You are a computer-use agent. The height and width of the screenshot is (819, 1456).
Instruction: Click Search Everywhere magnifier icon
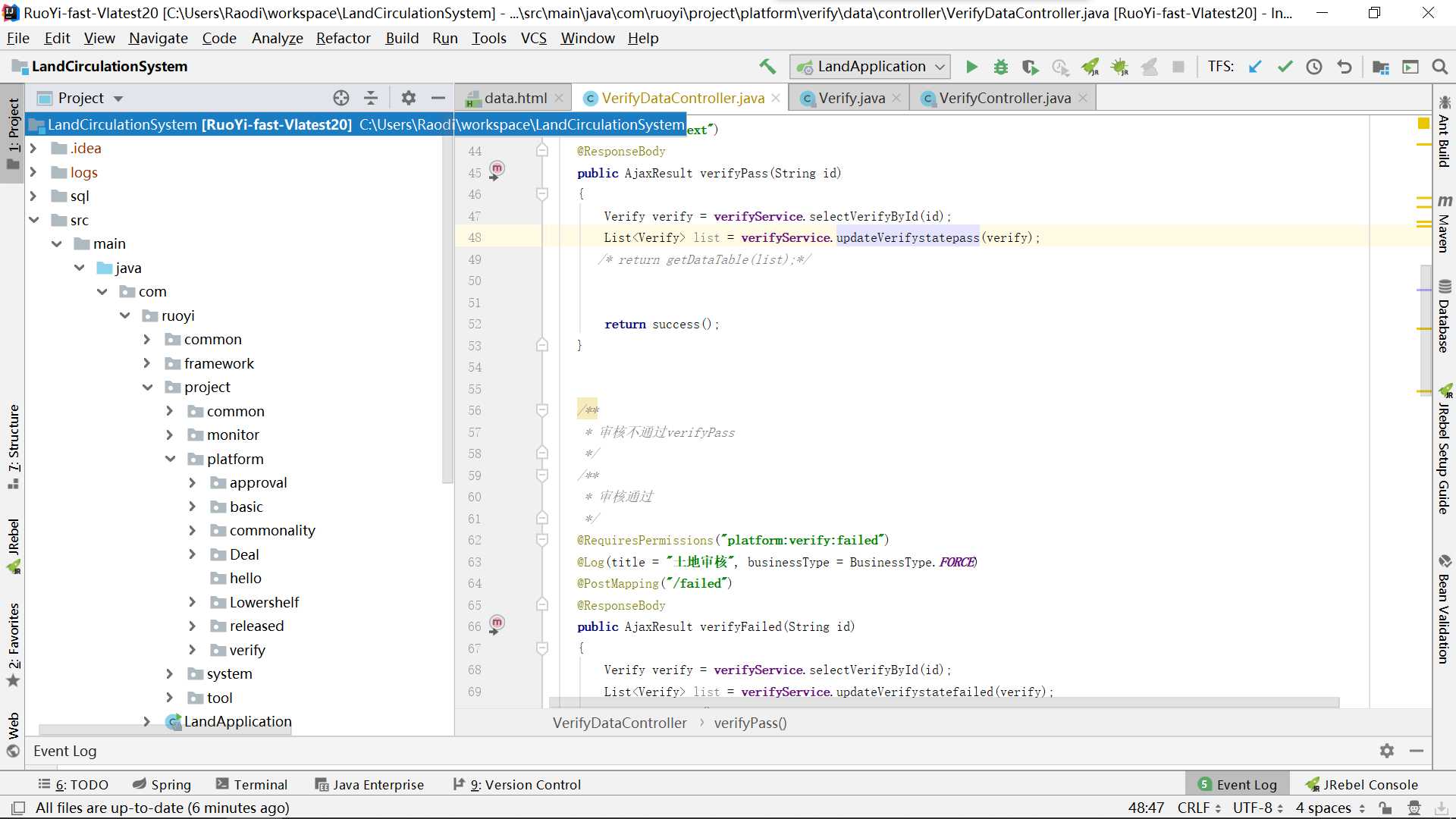(x=1440, y=67)
